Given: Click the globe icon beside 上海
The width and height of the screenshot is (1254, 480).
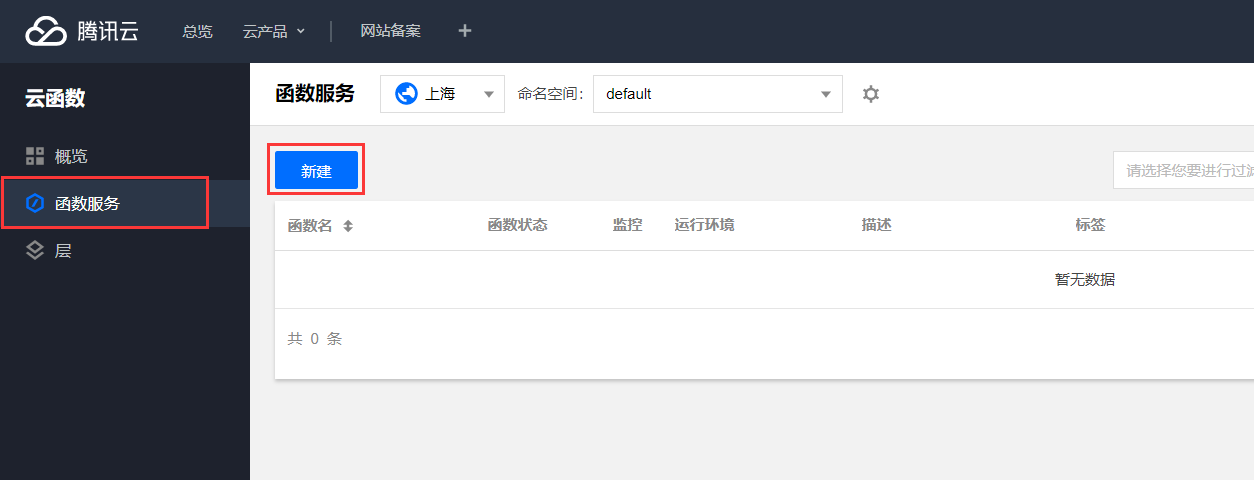Looking at the screenshot, I should pyautogui.click(x=406, y=94).
